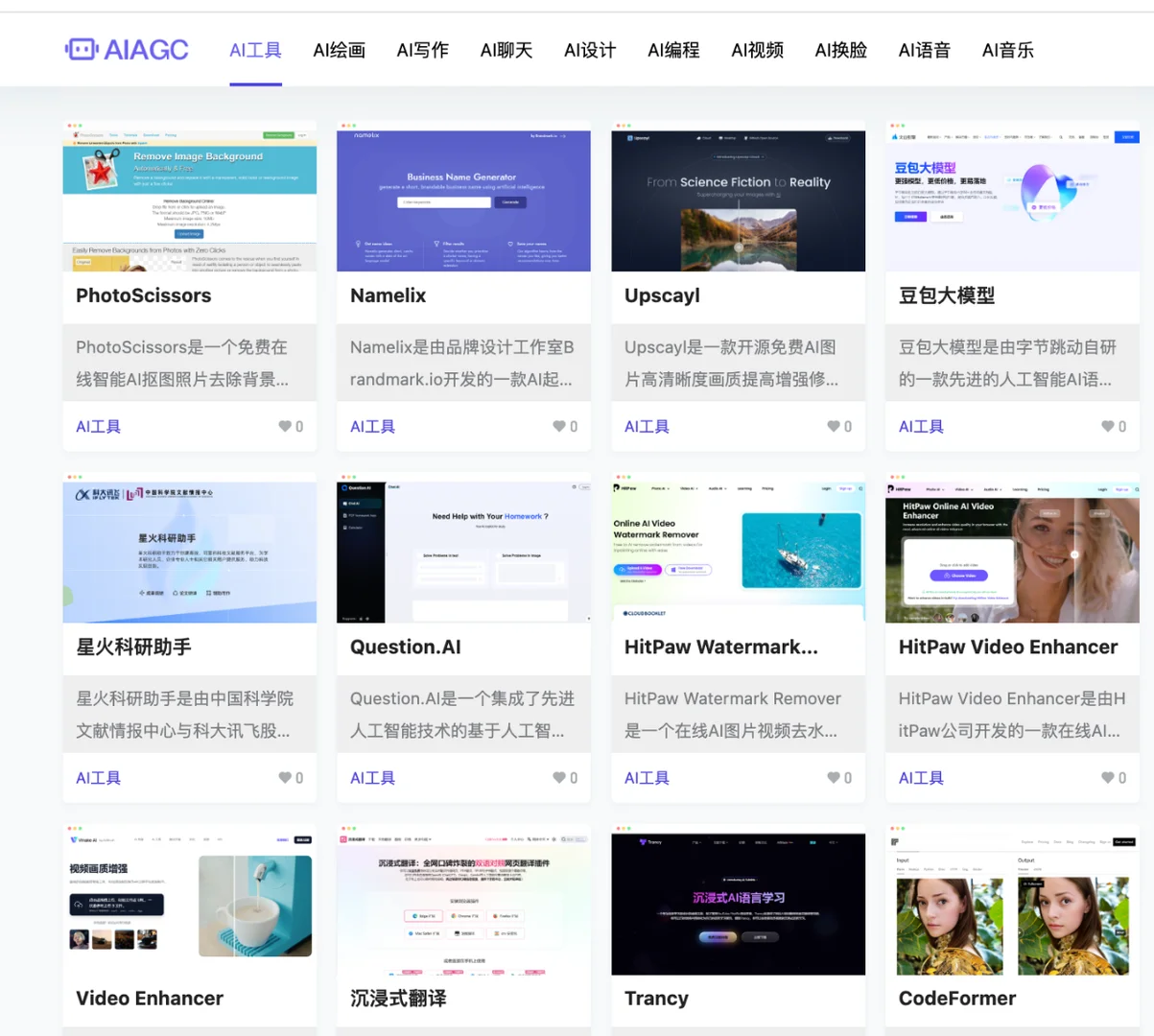Click the Trancy preview image
The image size is (1154, 1036).
738,902
